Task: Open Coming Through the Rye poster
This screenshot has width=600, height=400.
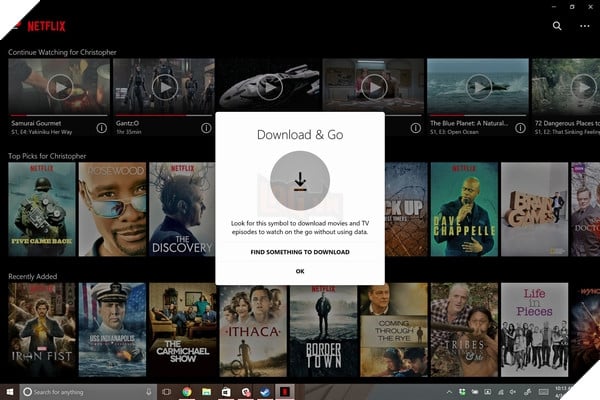Action: (394, 330)
